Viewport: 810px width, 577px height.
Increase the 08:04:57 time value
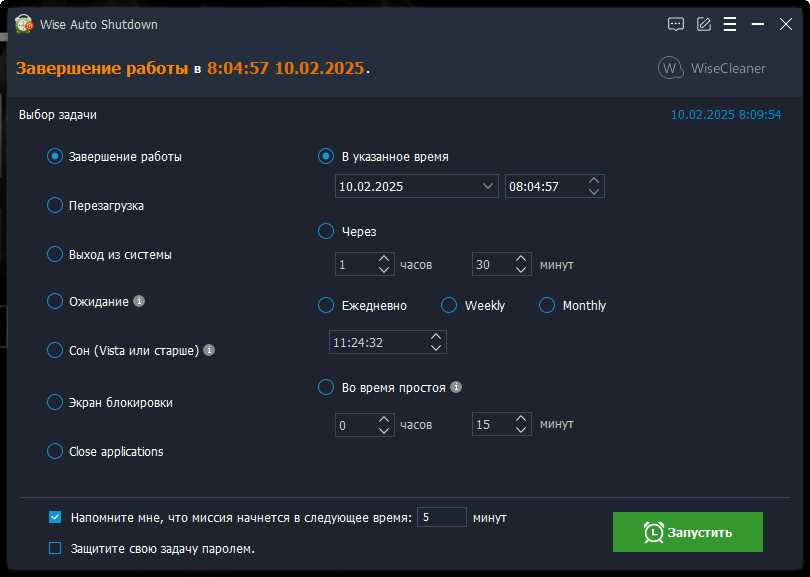click(x=594, y=181)
